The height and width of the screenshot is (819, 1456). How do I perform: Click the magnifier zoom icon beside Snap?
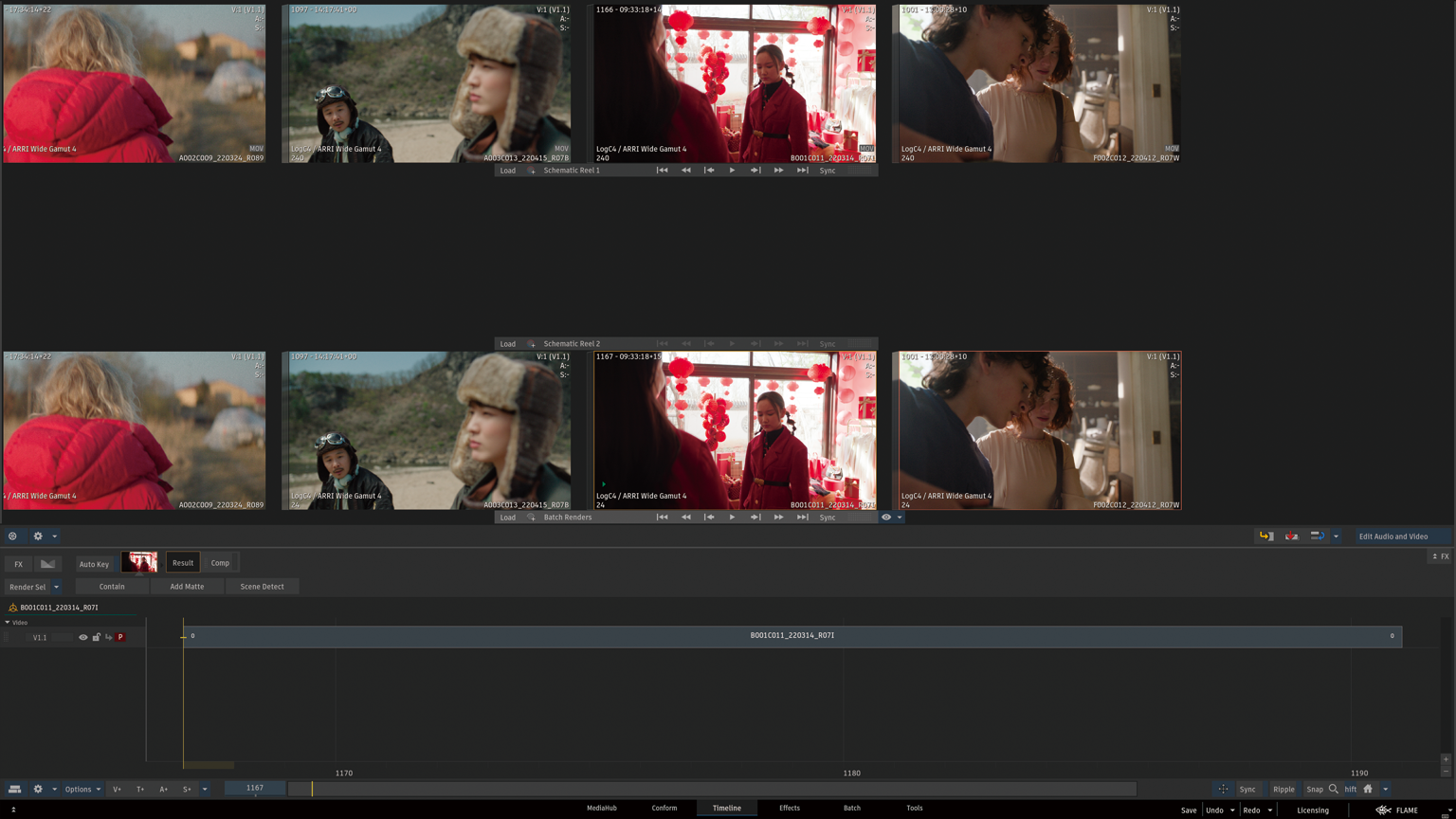pos(1334,789)
